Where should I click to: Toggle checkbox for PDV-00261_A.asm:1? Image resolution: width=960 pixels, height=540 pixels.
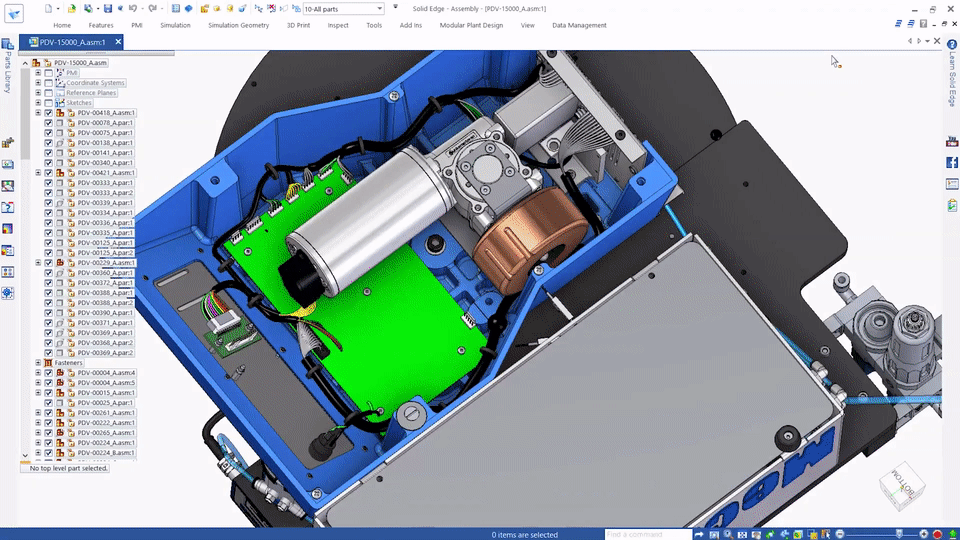pyautogui.click(x=48, y=413)
